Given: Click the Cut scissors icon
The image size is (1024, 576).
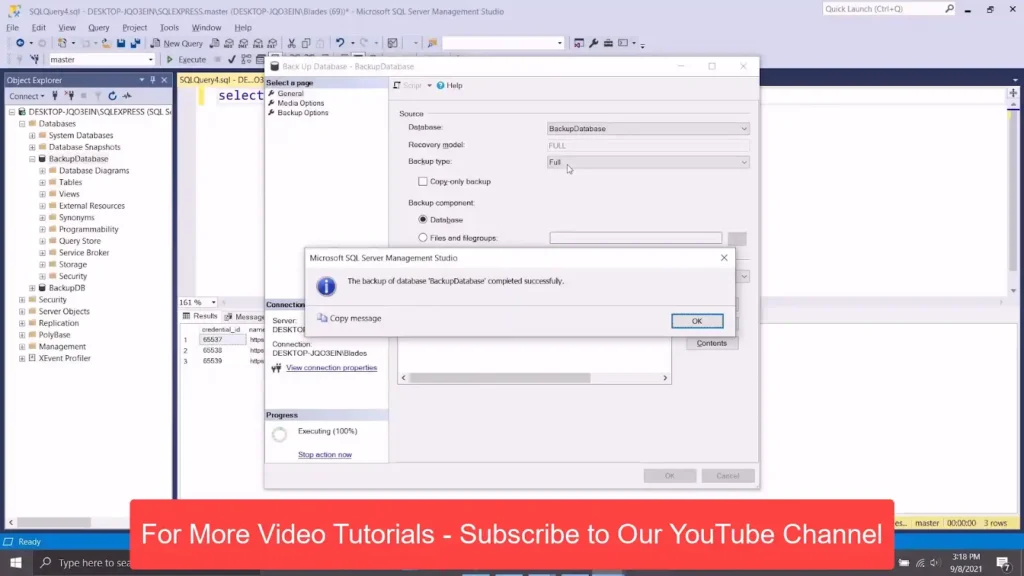Looking at the screenshot, I should pyautogui.click(x=291, y=43).
